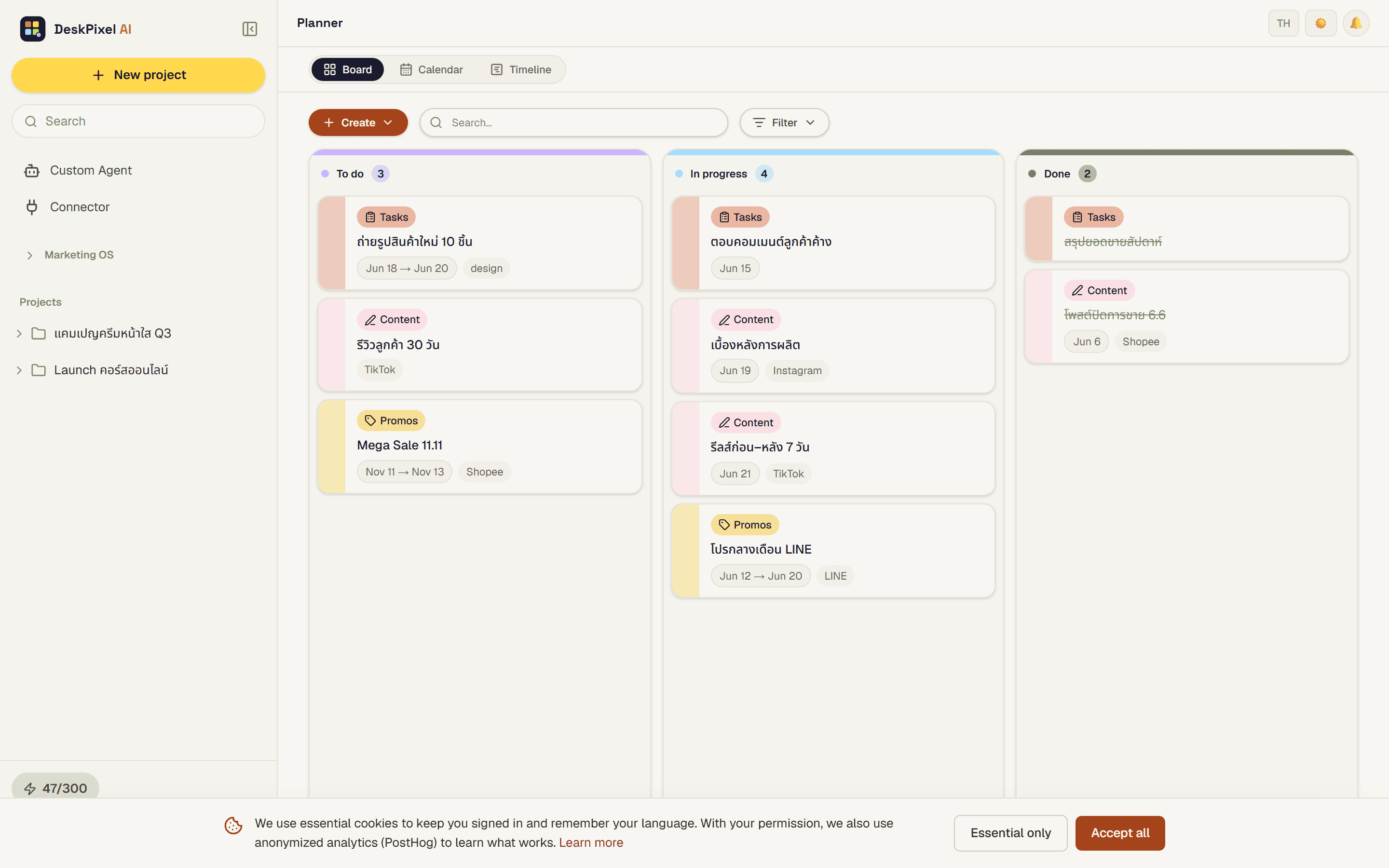Image resolution: width=1389 pixels, height=868 pixels.
Task: Click the Mega Sale 11.11 yellow color strip
Action: pyautogui.click(x=332, y=447)
